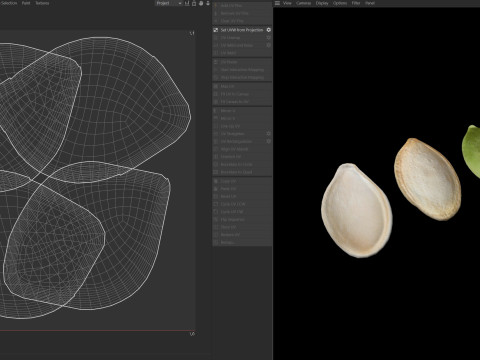Open the Display menu in the viewport

pos(322,3)
